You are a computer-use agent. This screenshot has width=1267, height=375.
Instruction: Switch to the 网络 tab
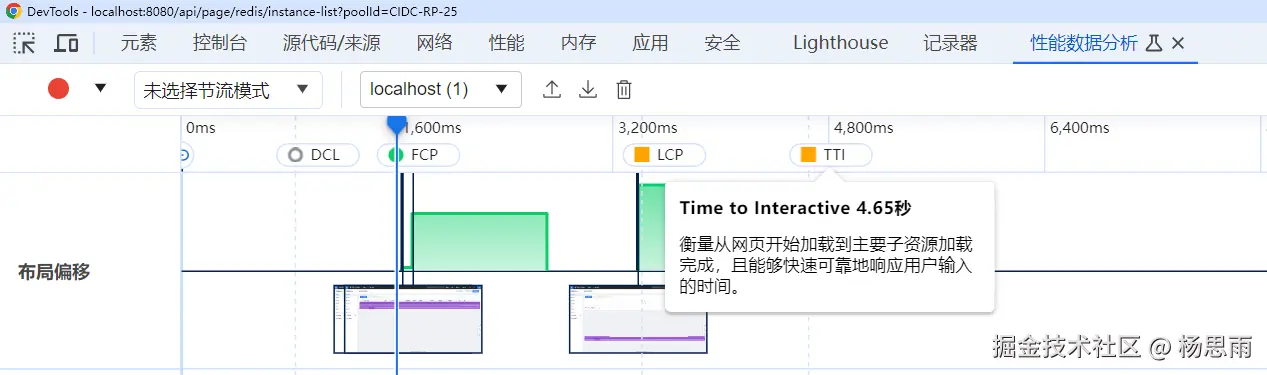pos(434,43)
